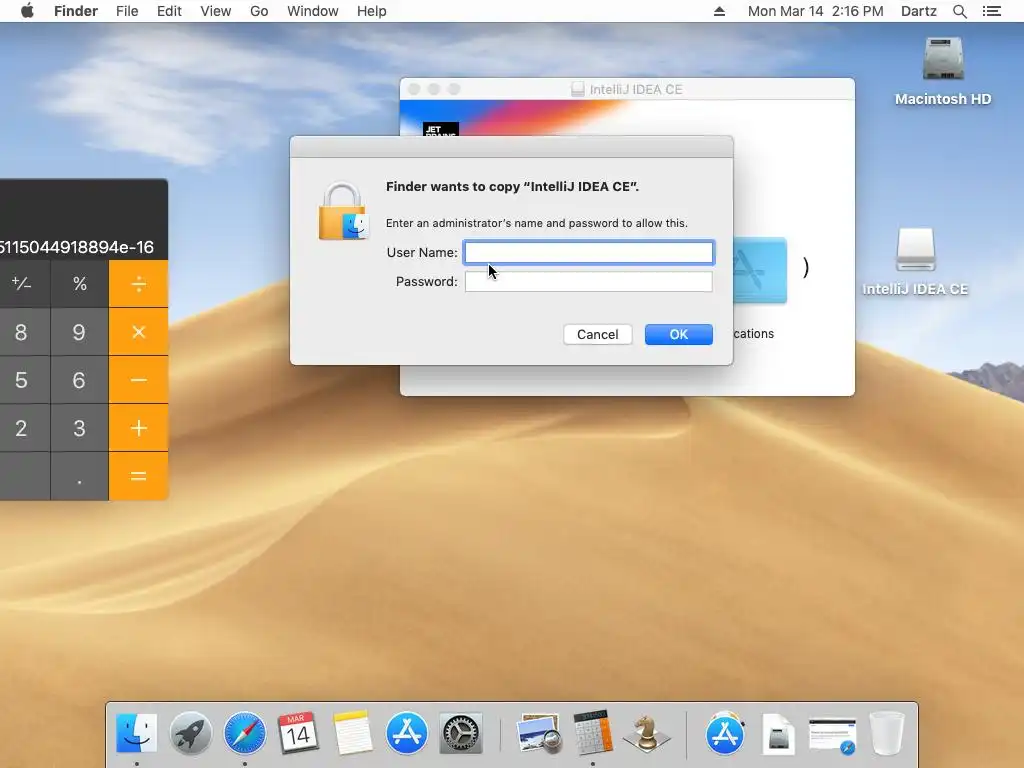Screen dimensions: 1024x768
Task: Open the File menu
Action: point(127,11)
